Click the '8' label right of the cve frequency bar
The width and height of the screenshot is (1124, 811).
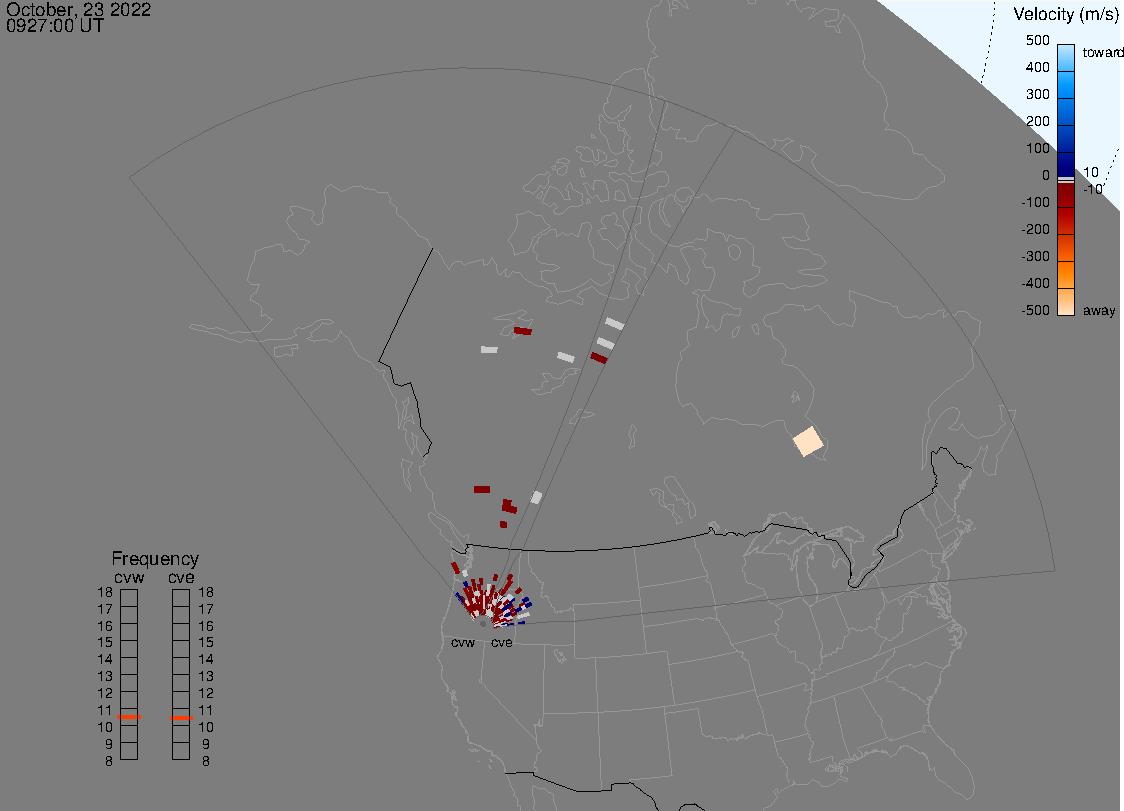point(206,761)
